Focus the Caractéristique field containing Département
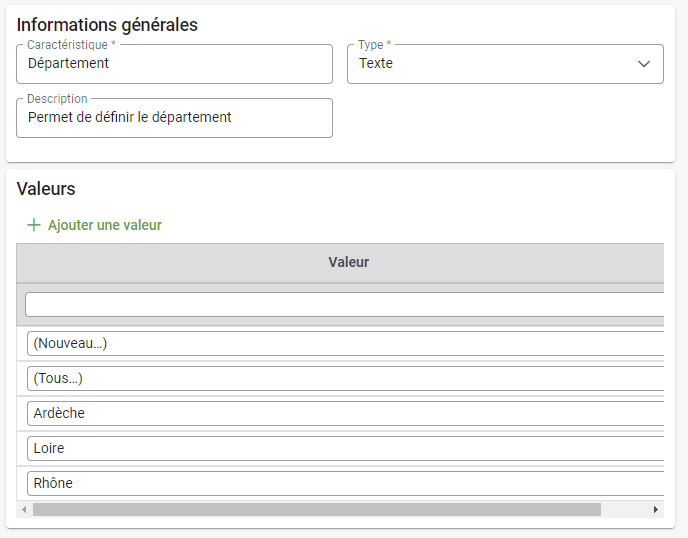The height and width of the screenshot is (538, 688). [174, 64]
